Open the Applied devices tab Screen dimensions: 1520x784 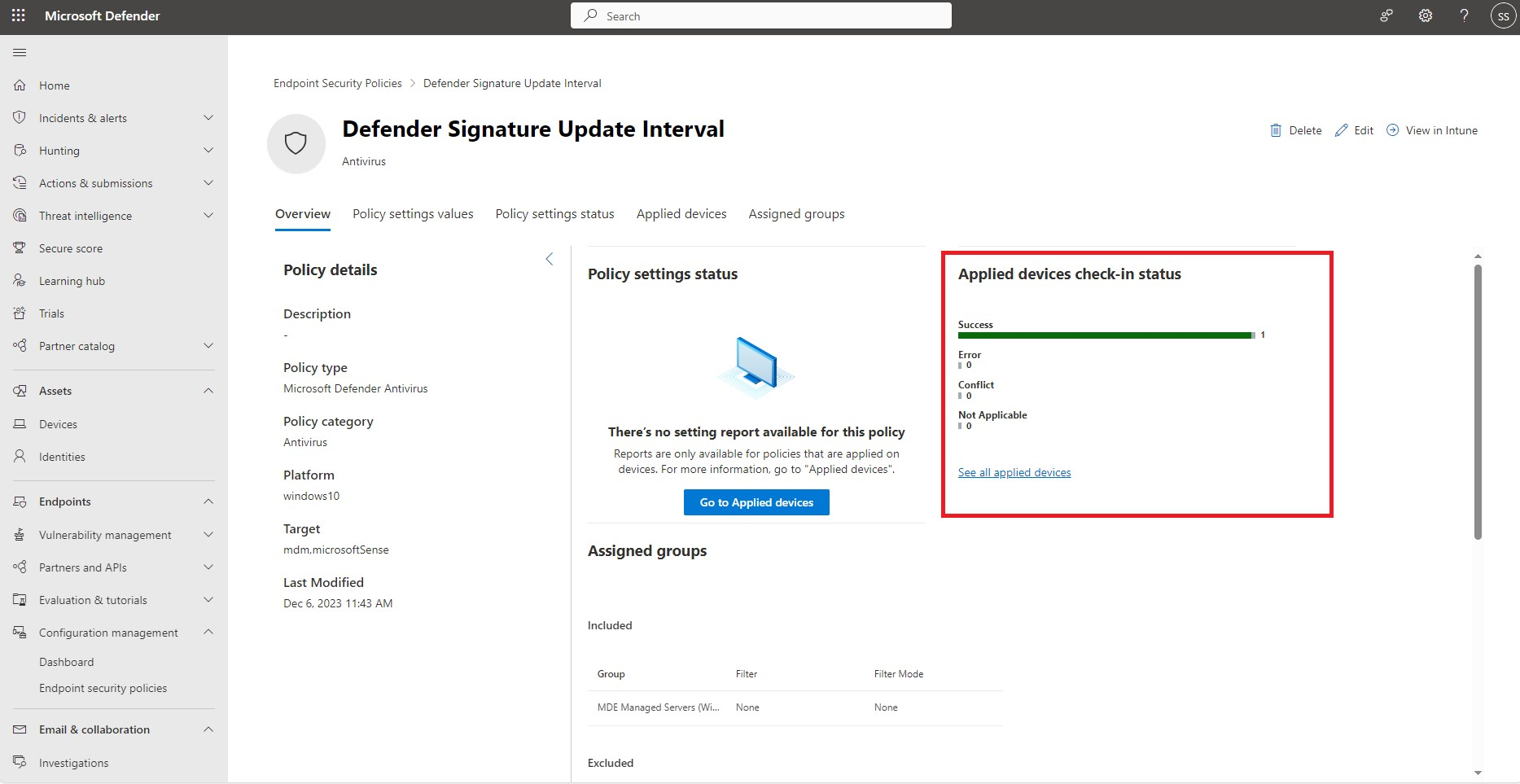point(681,214)
